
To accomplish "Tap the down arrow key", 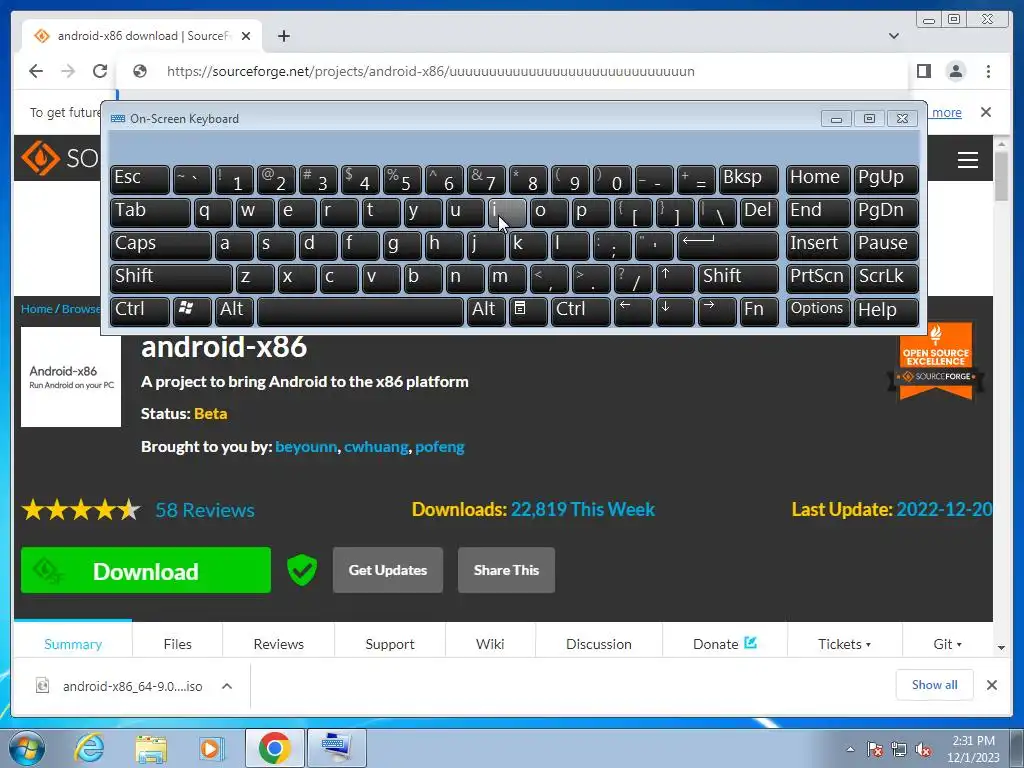I will click(x=674, y=311).
